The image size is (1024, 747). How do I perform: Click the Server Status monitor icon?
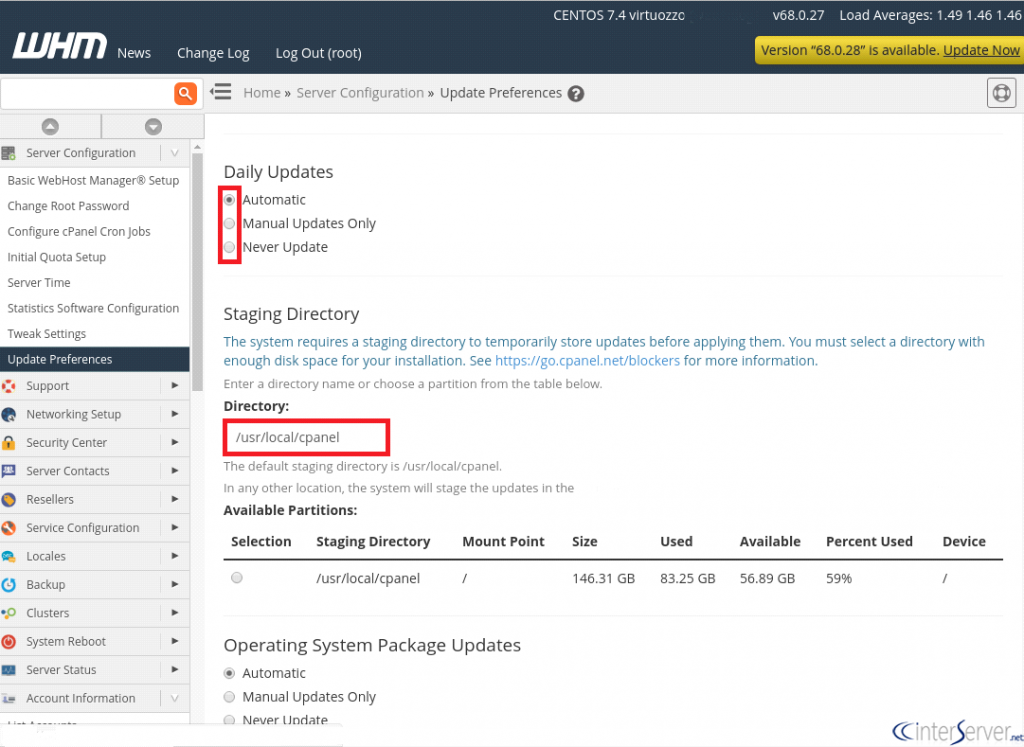(8, 670)
